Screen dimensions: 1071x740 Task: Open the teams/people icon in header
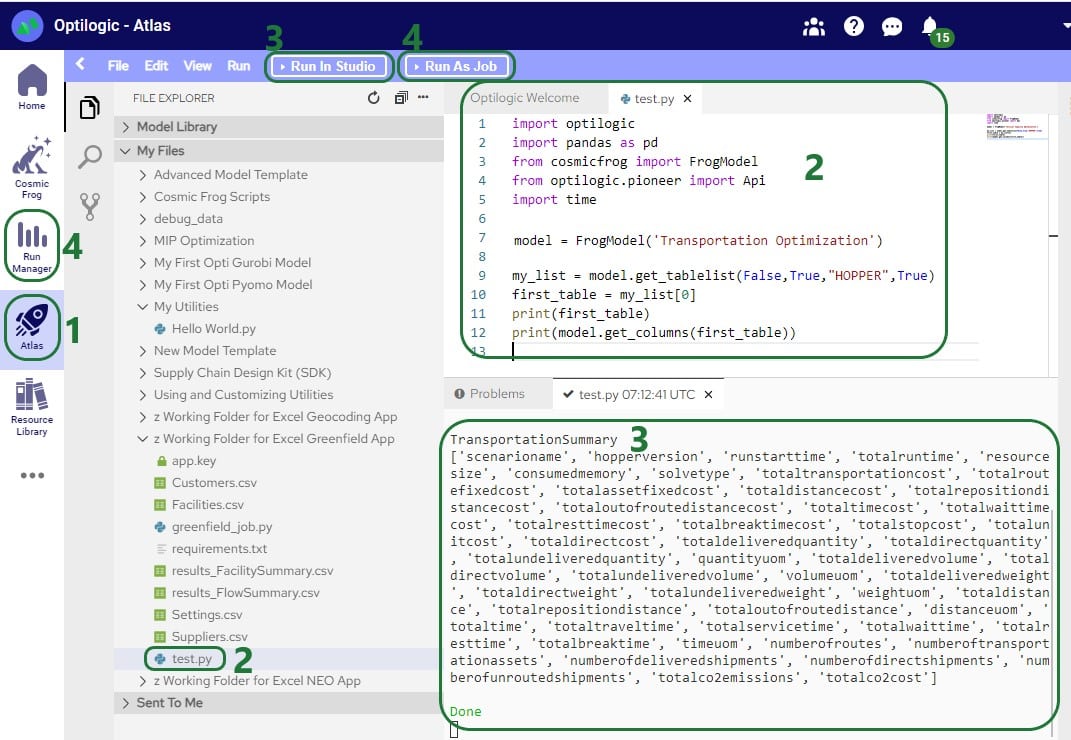coord(813,27)
